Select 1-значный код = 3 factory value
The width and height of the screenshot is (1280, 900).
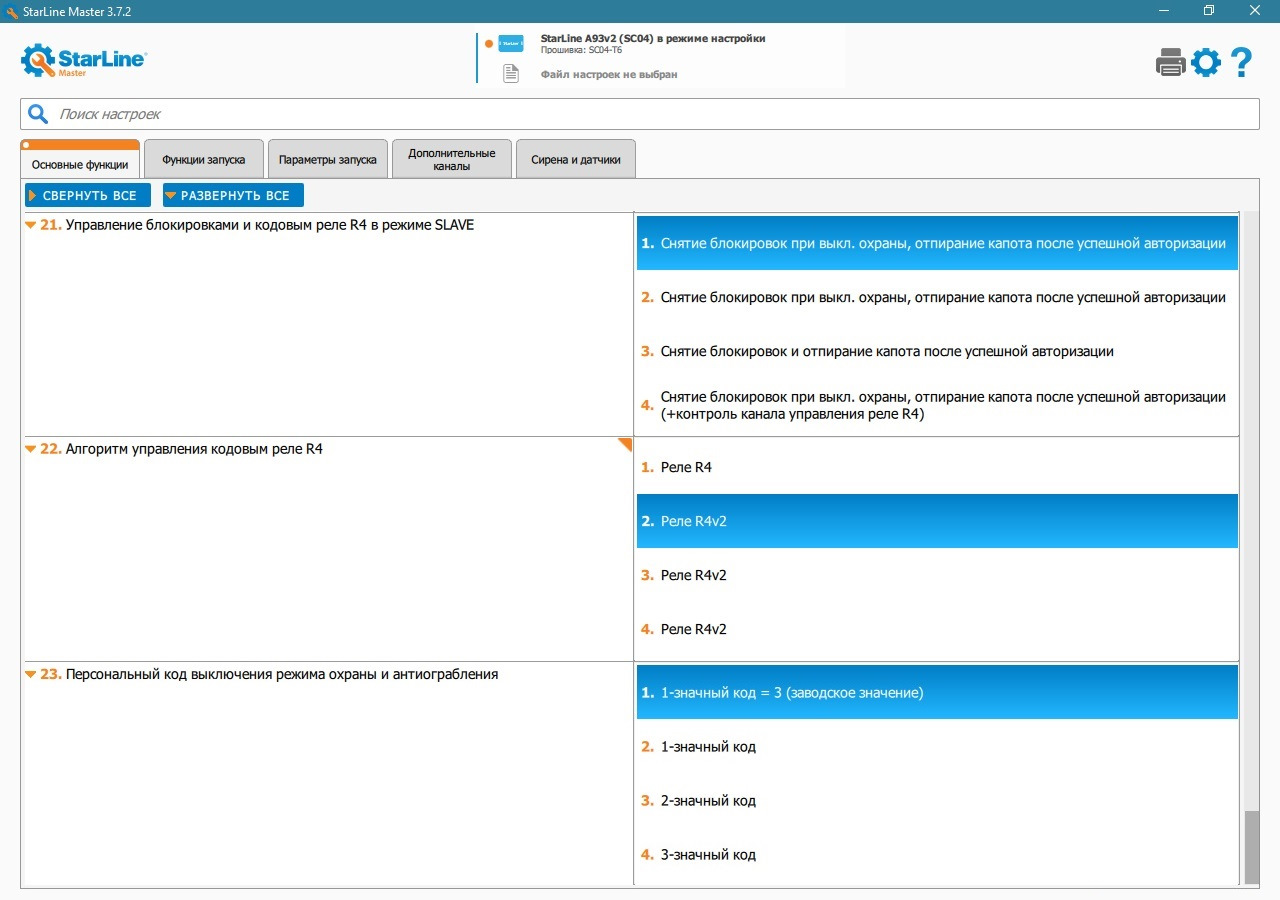point(937,692)
